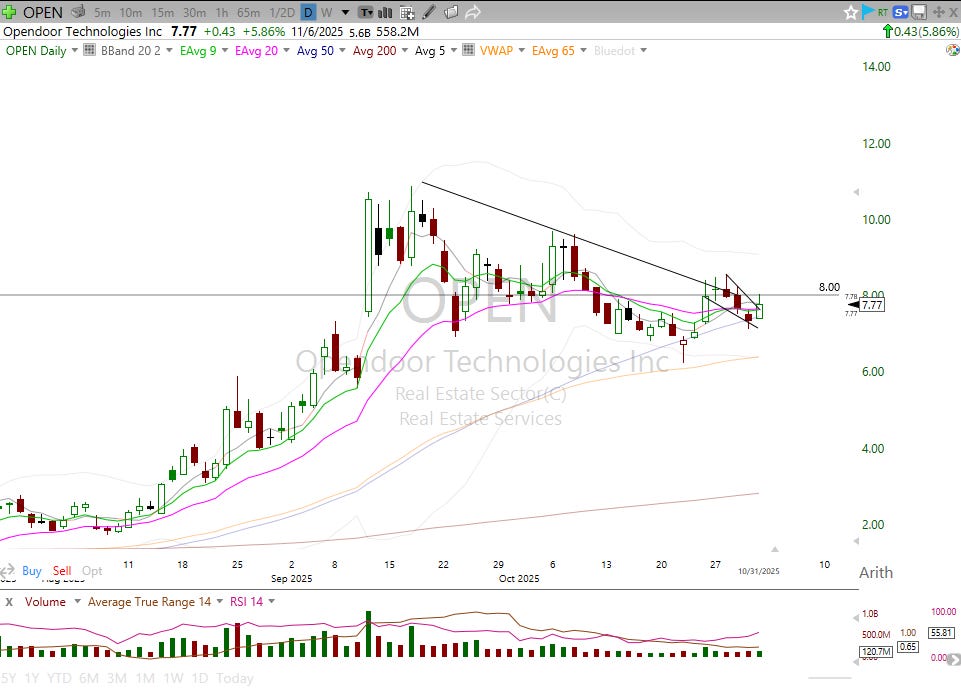Toggle the Arith scale button
Viewport: 961px width, 689px height.
click(x=876, y=573)
